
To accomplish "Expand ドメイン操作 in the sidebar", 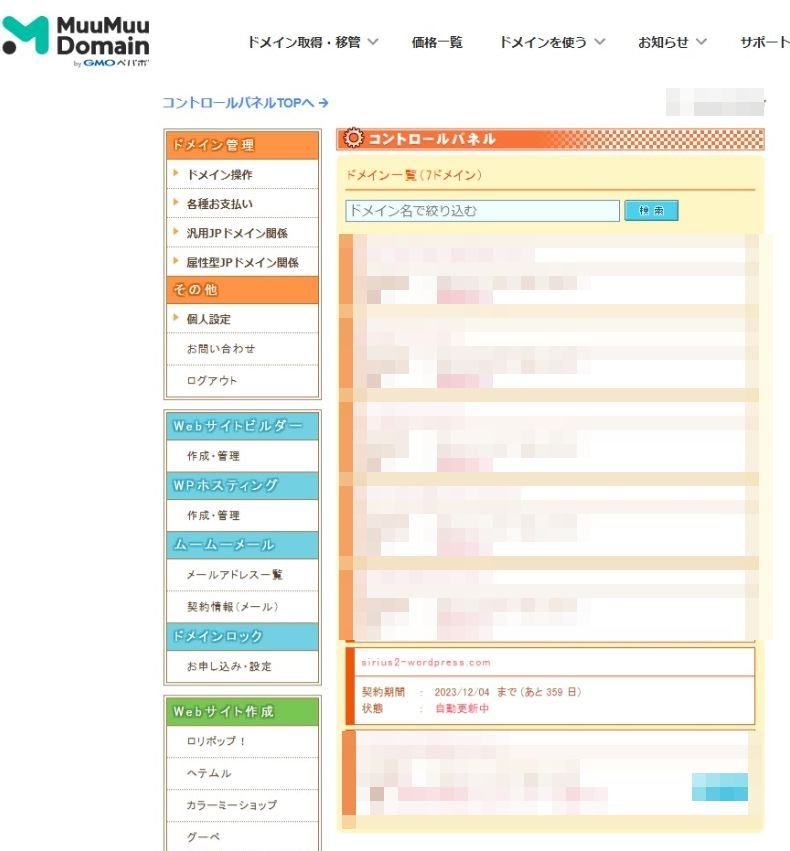I will click(x=219, y=175).
